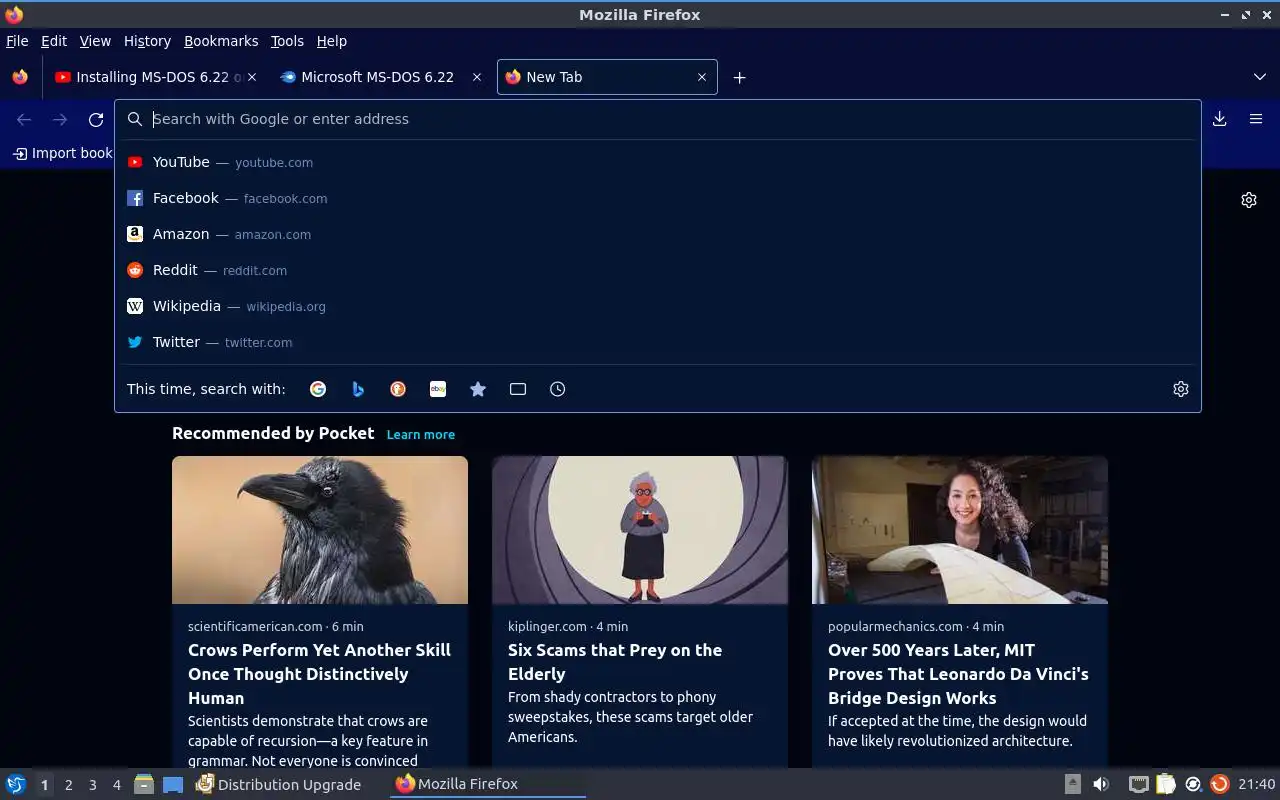Open the View menu

click(x=95, y=41)
